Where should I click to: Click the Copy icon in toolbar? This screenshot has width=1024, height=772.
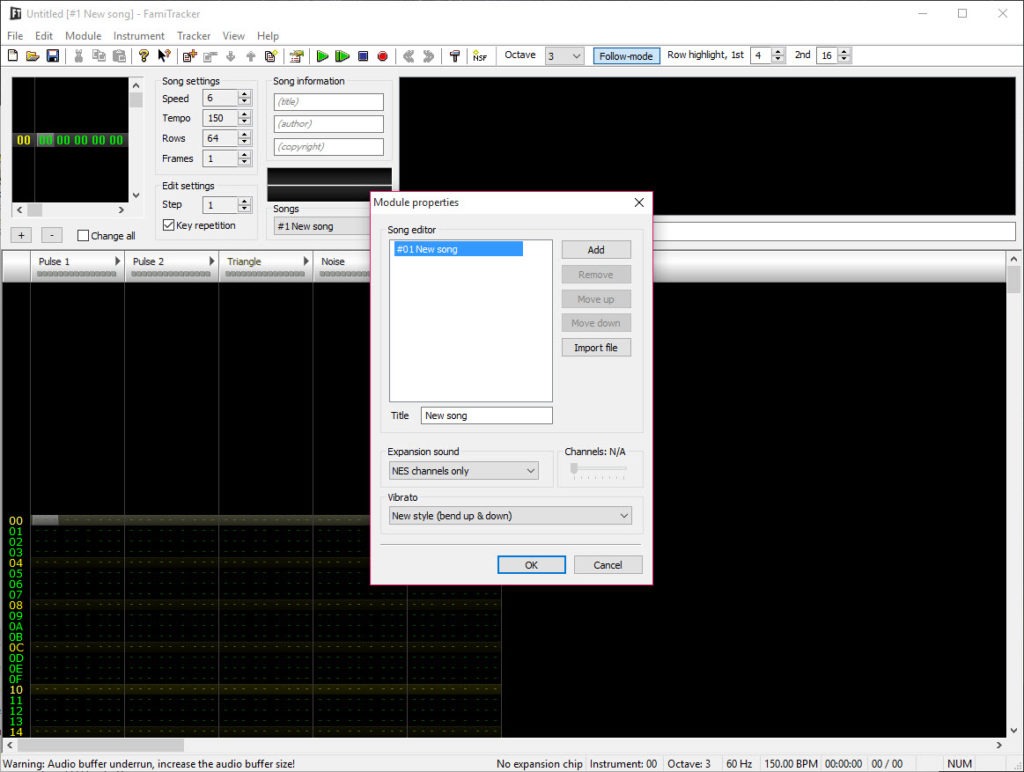click(x=99, y=56)
